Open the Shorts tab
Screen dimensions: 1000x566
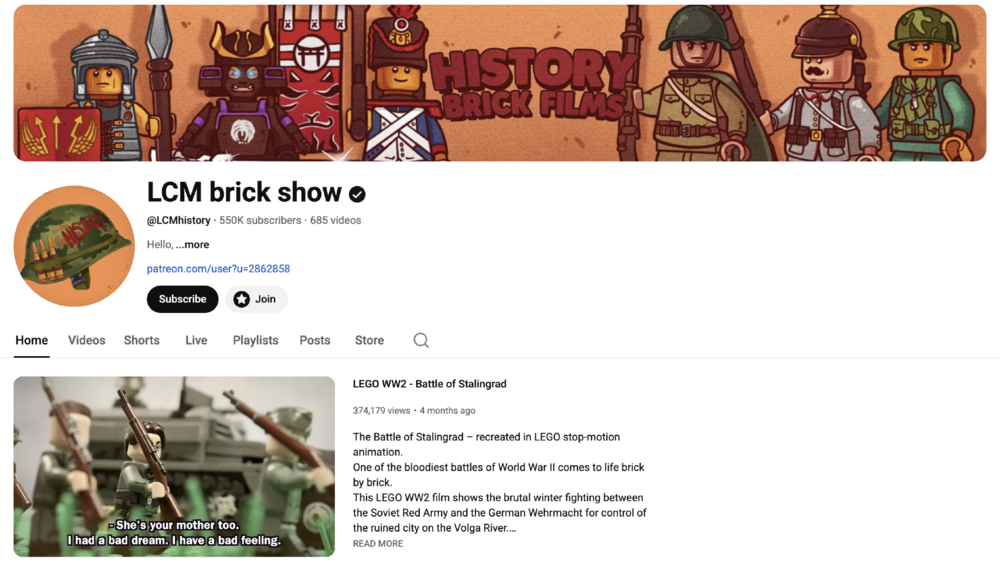[142, 340]
